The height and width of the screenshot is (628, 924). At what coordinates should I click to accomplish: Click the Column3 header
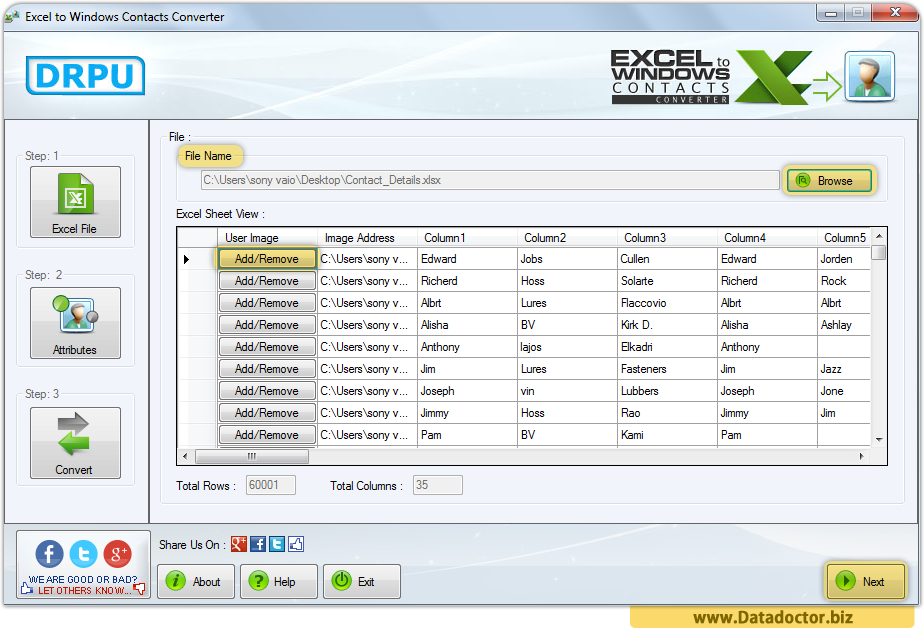click(668, 238)
